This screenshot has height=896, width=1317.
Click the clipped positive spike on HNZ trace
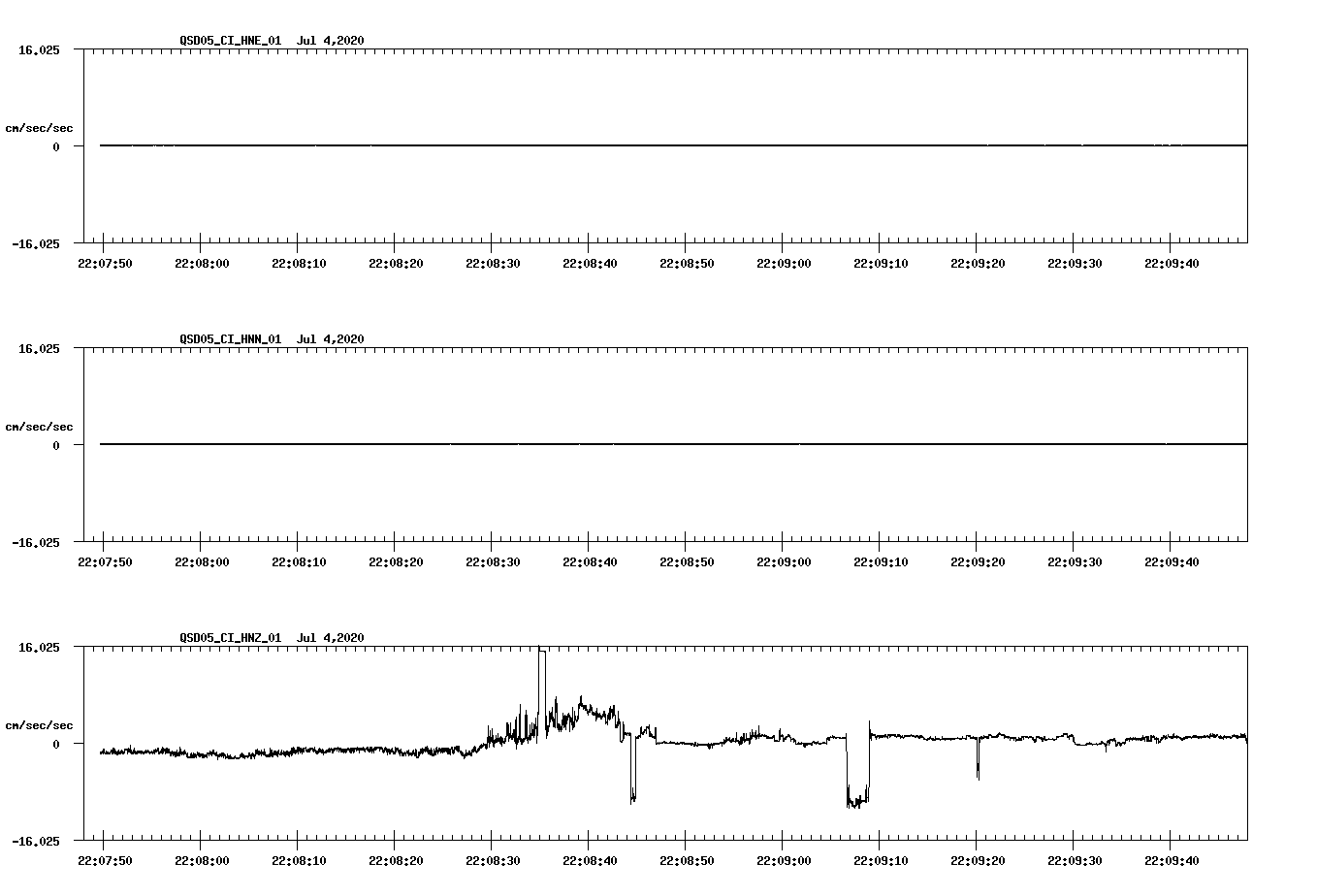point(542,688)
